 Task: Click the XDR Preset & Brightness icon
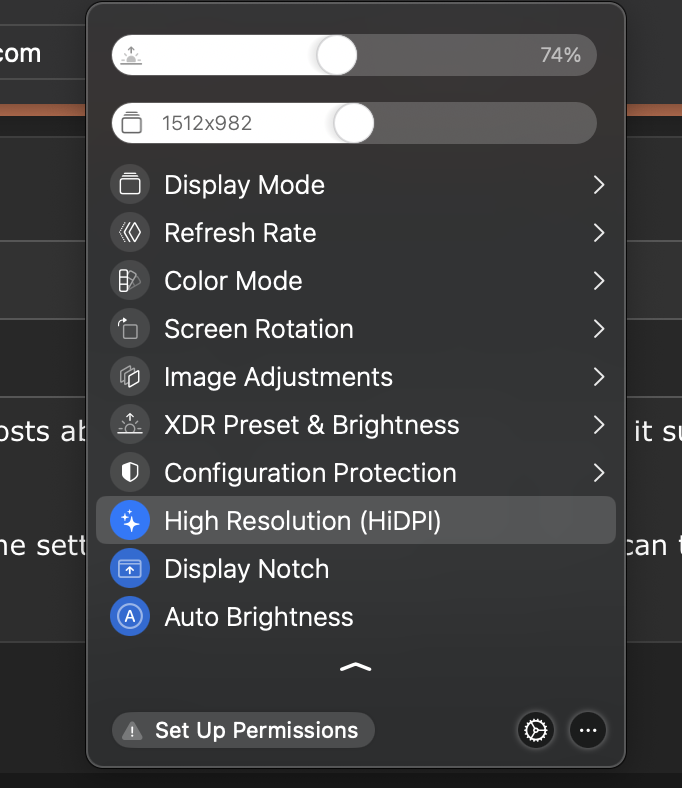click(130, 425)
